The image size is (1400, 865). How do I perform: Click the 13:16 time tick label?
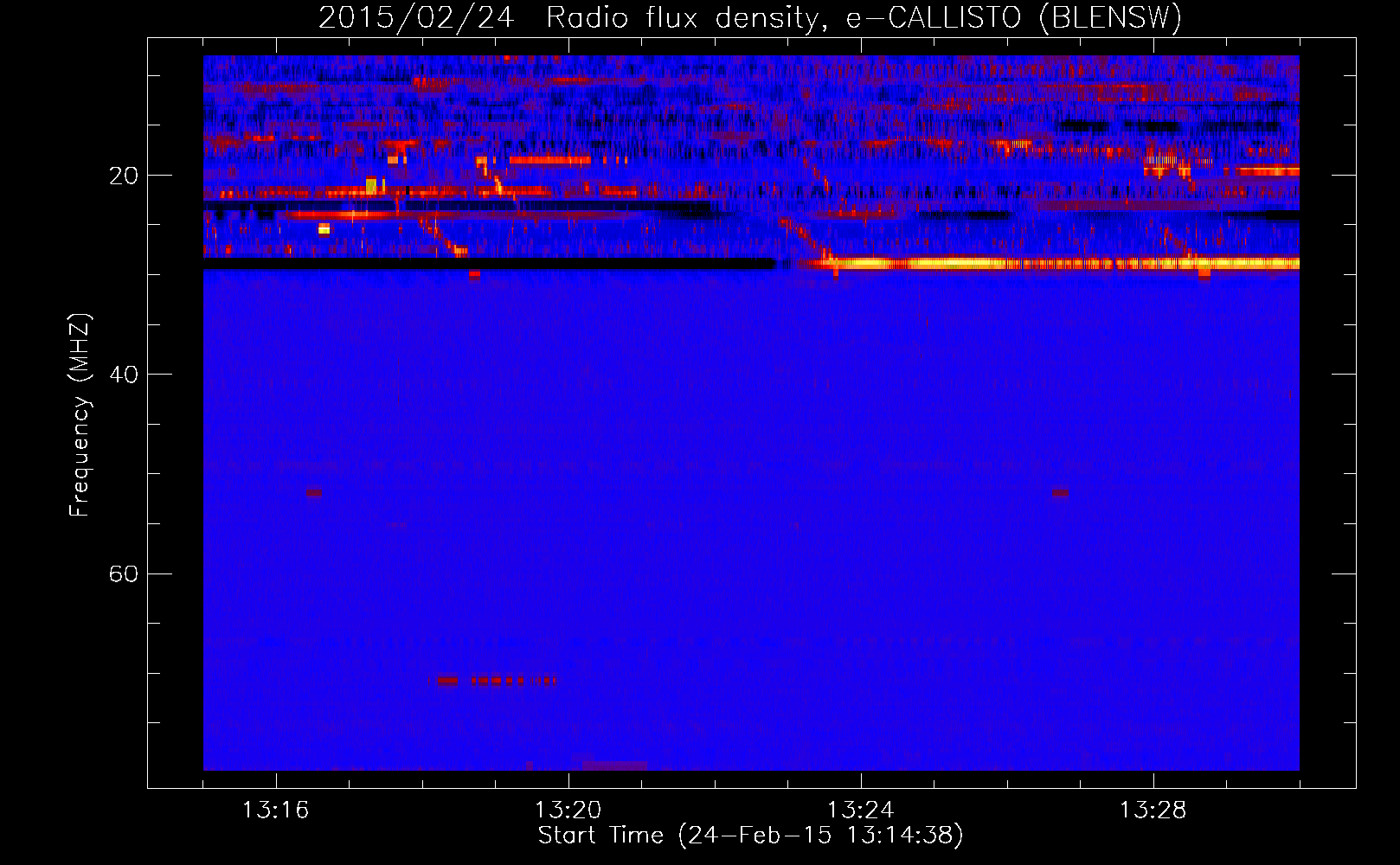point(276,811)
